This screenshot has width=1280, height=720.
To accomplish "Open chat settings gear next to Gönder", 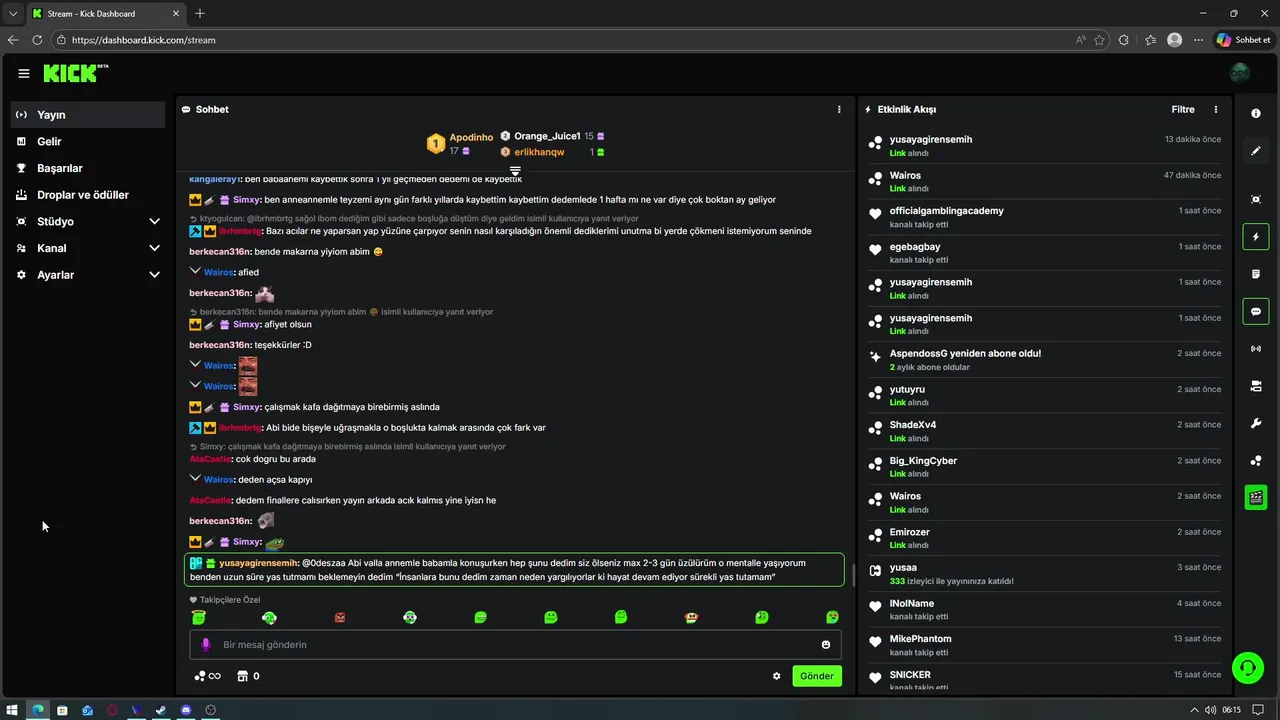I will [x=776, y=676].
